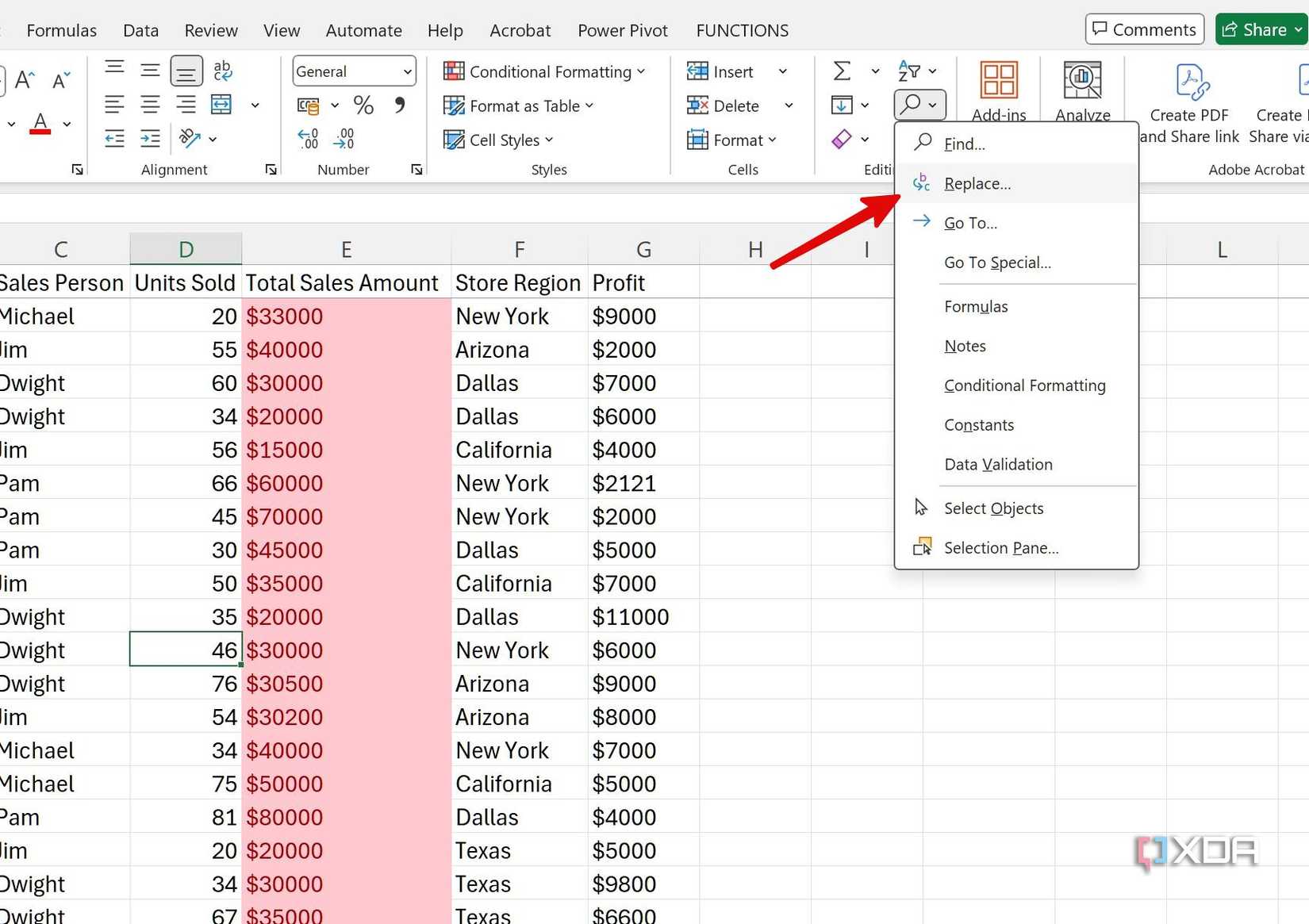This screenshot has height=924, width=1309.
Task: Toggle center text alignment
Action: click(x=150, y=104)
